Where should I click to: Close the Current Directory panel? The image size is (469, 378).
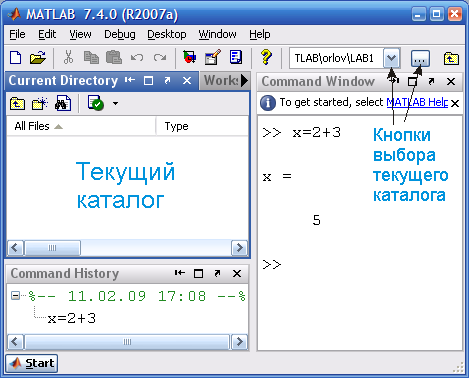pyautogui.click(x=187, y=80)
